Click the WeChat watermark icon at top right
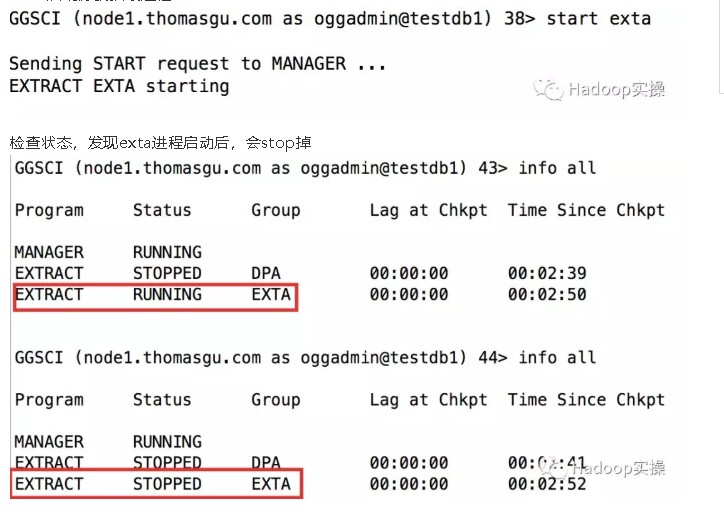 point(546,89)
